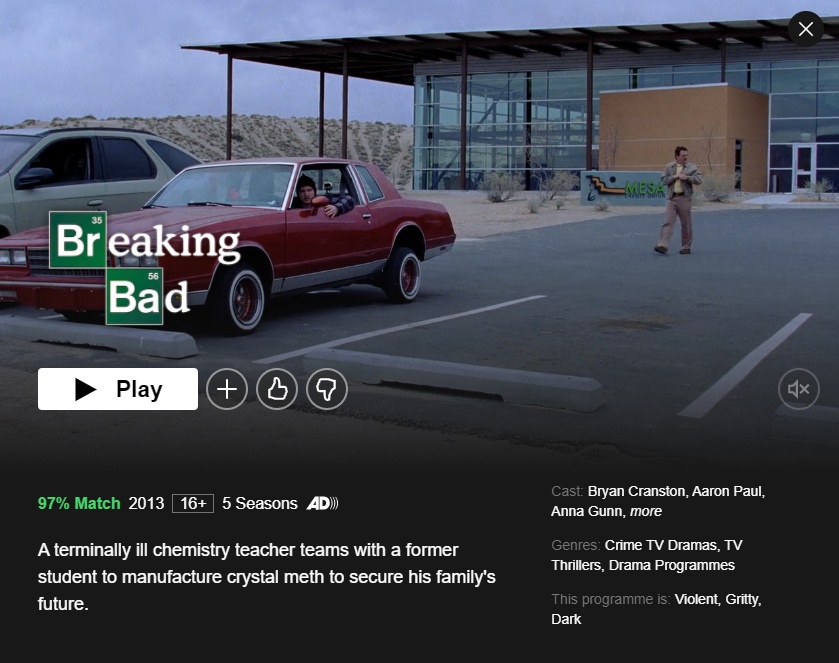Browse Drama Programmes genre
839x663 pixels.
click(x=672, y=565)
